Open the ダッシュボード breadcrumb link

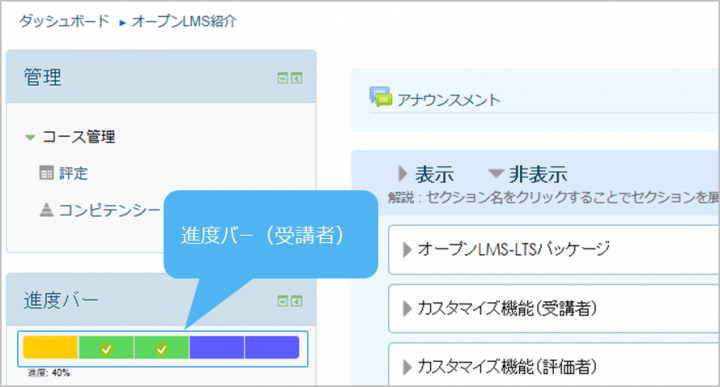coord(64,21)
